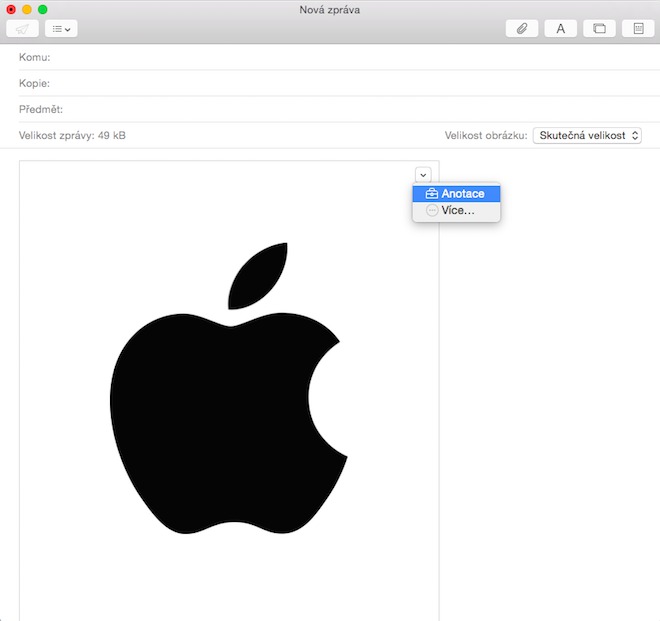Zoom the window with the green button

pyautogui.click(x=43, y=9)
